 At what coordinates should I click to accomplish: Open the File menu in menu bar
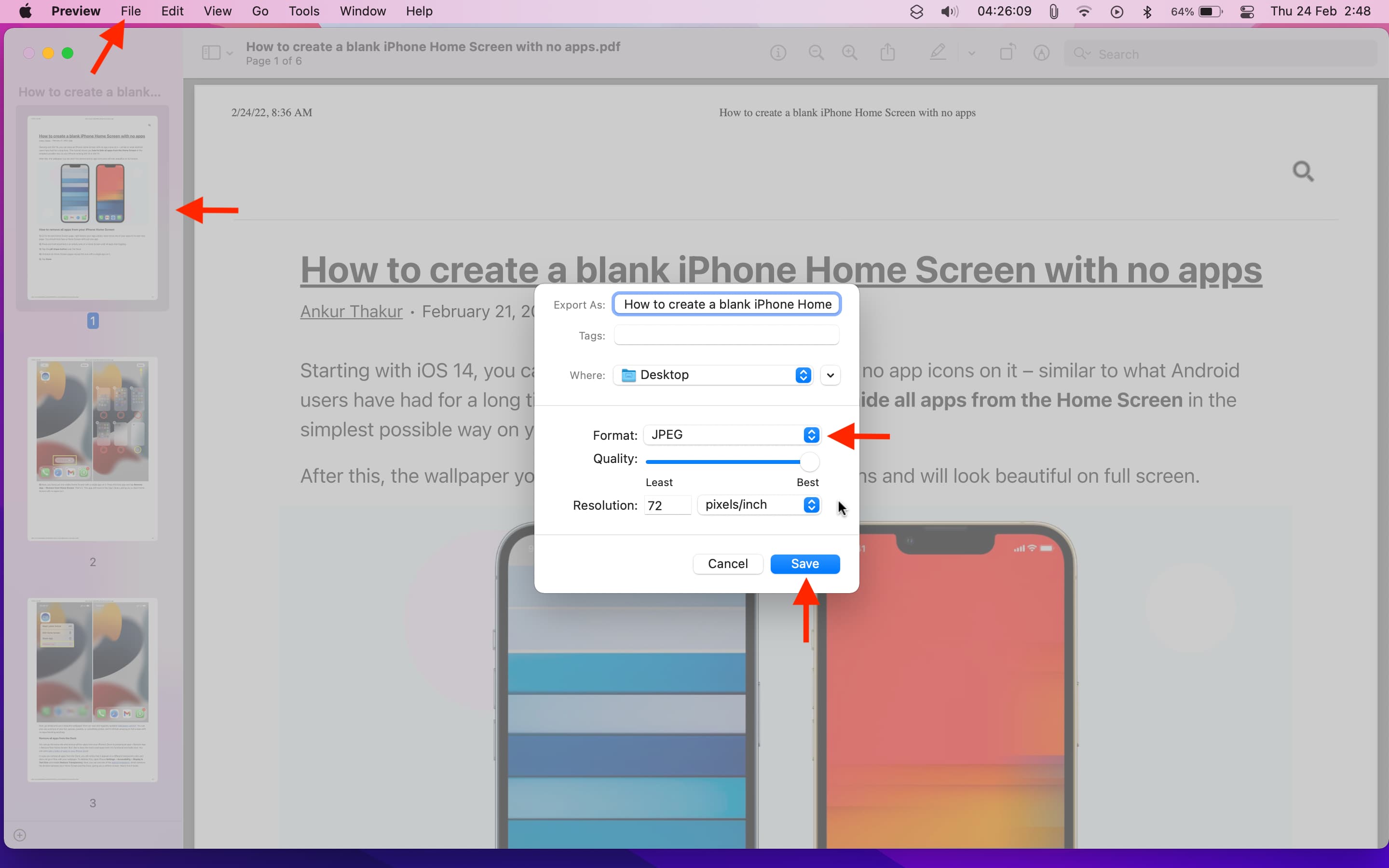point(130,11)
